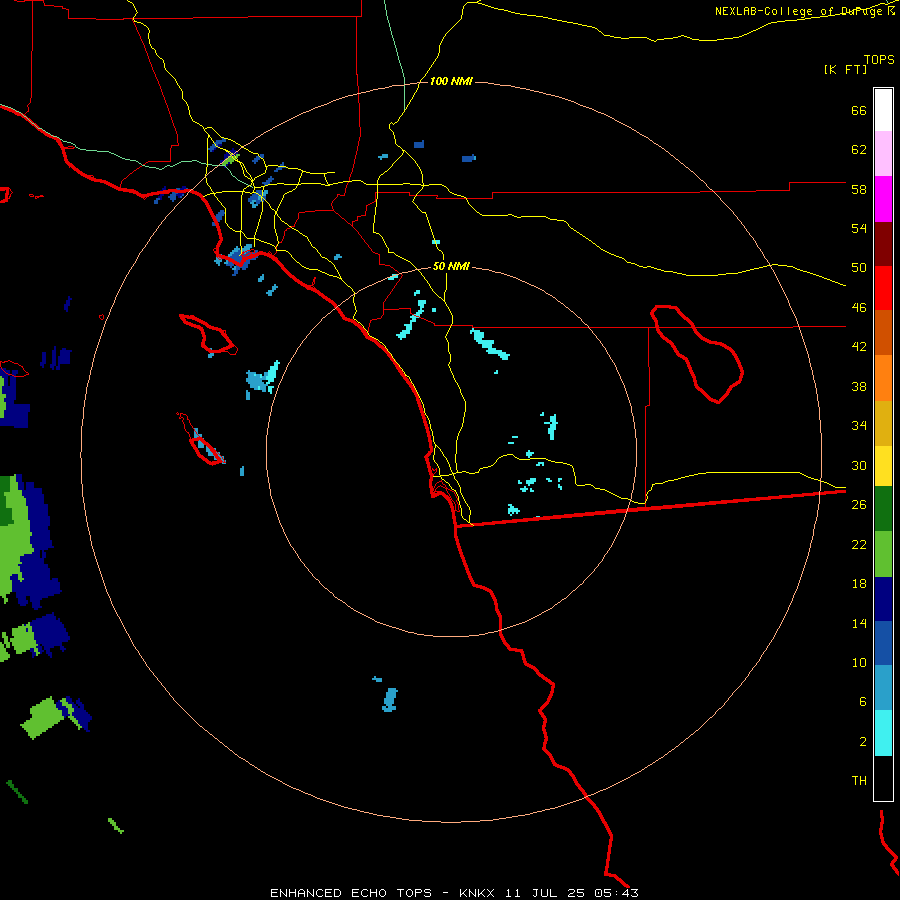Viewport: 900px width, 900px height.
Task: Select the dark green legend swatch
Action: point(883,509)
